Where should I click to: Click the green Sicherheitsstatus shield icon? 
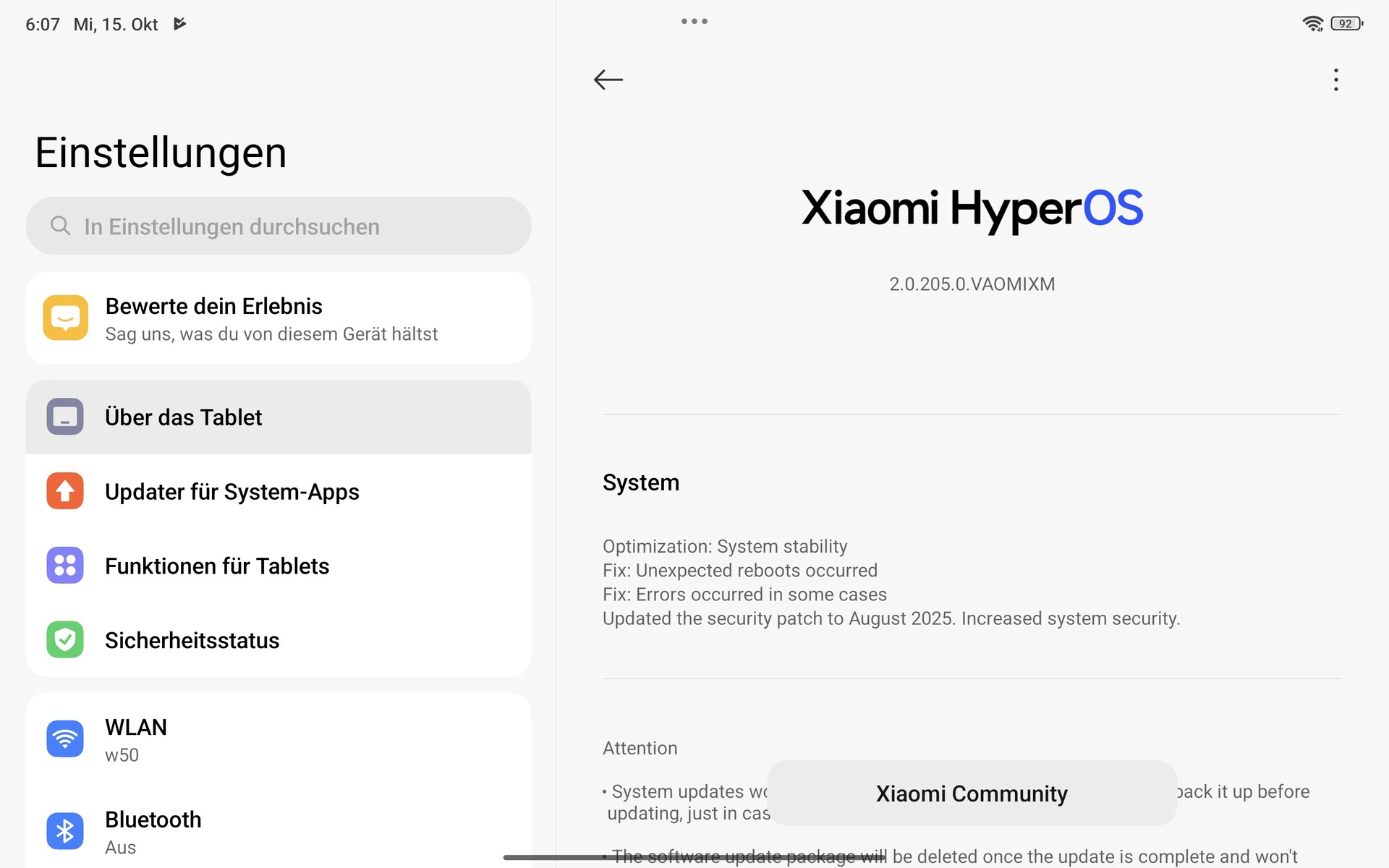[x=65, y=640]
